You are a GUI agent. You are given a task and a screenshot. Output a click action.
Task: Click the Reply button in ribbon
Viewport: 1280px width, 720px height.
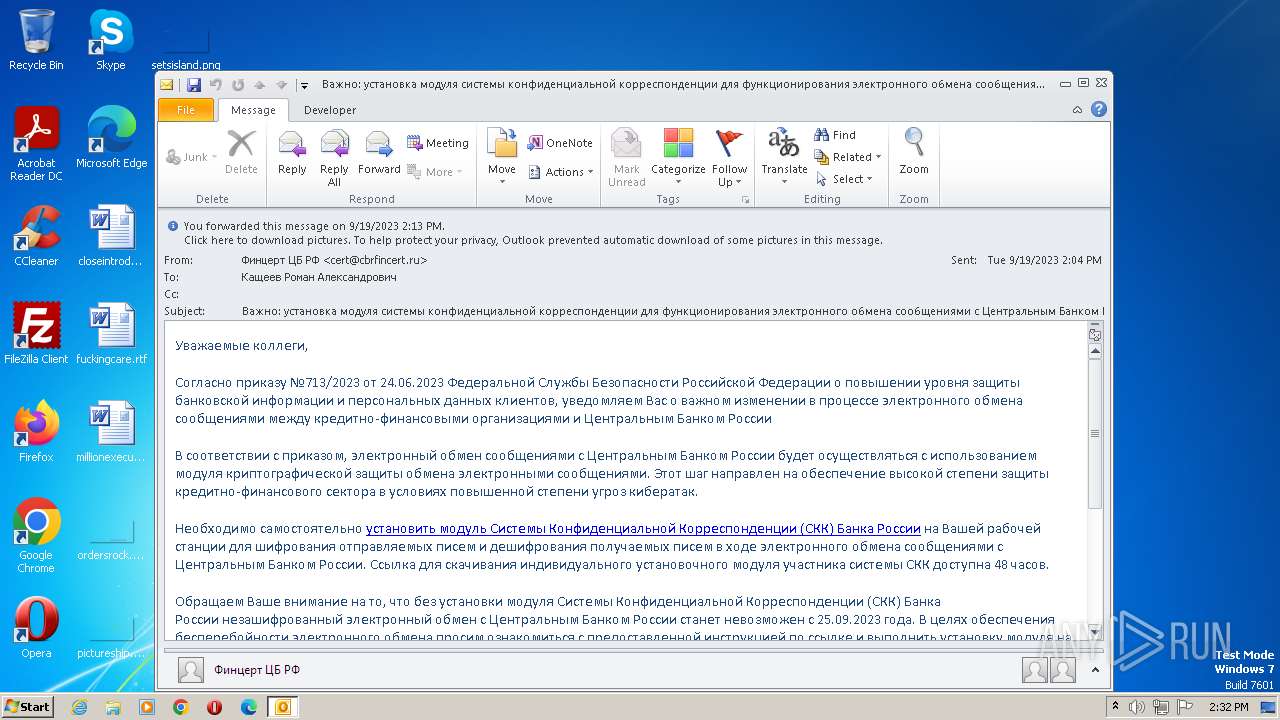292,156
